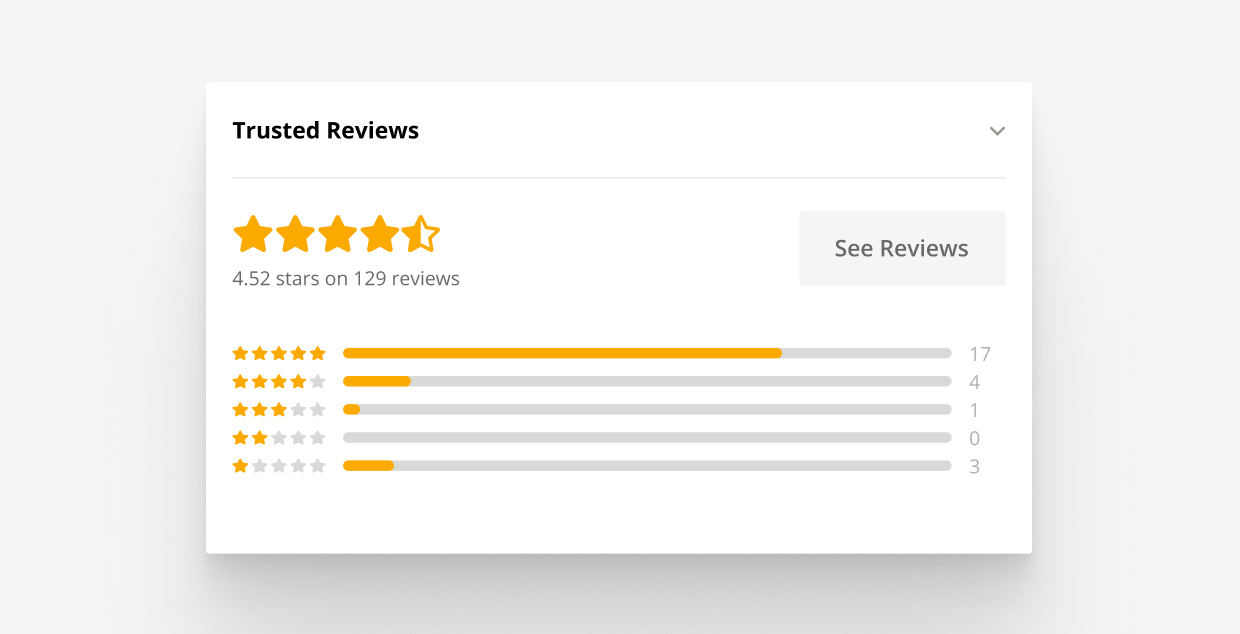This screenshot has width=1240, height=634.
Task: Toggle the greyed star in the 4-star row
Action: tap(319, 381)
